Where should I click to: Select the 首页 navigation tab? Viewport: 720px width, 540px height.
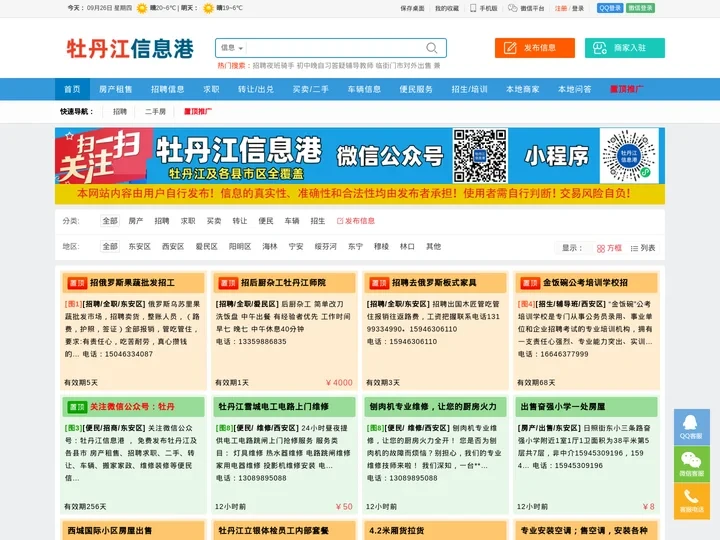pyautogui.click(x=72, y=89)
